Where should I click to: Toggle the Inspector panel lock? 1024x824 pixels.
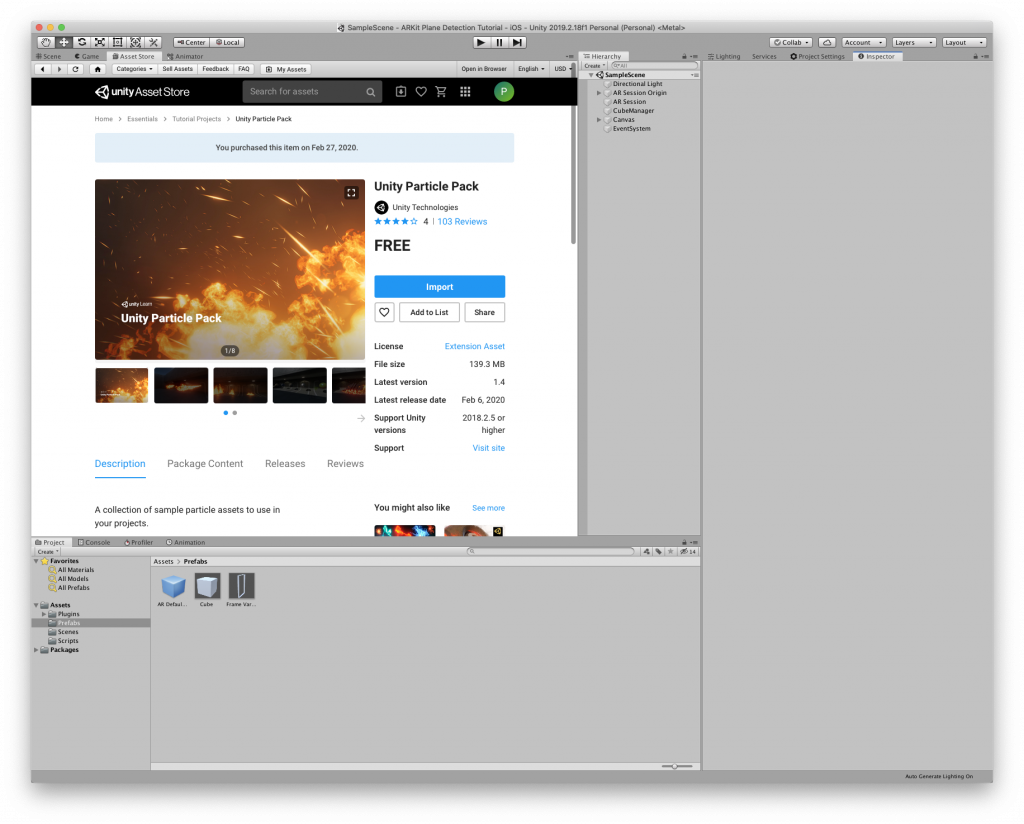click(976, 57)
